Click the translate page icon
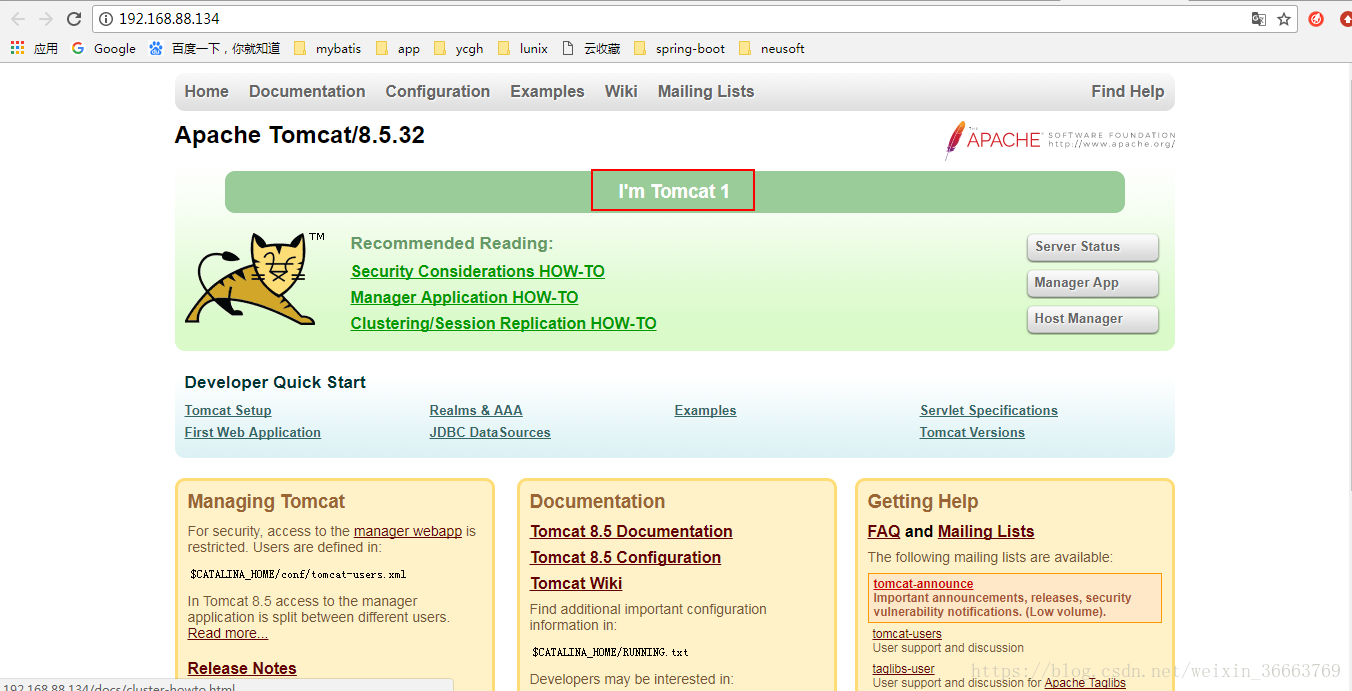The image size is (1352, 691). pyautogui.click(x=1259, y=19)
